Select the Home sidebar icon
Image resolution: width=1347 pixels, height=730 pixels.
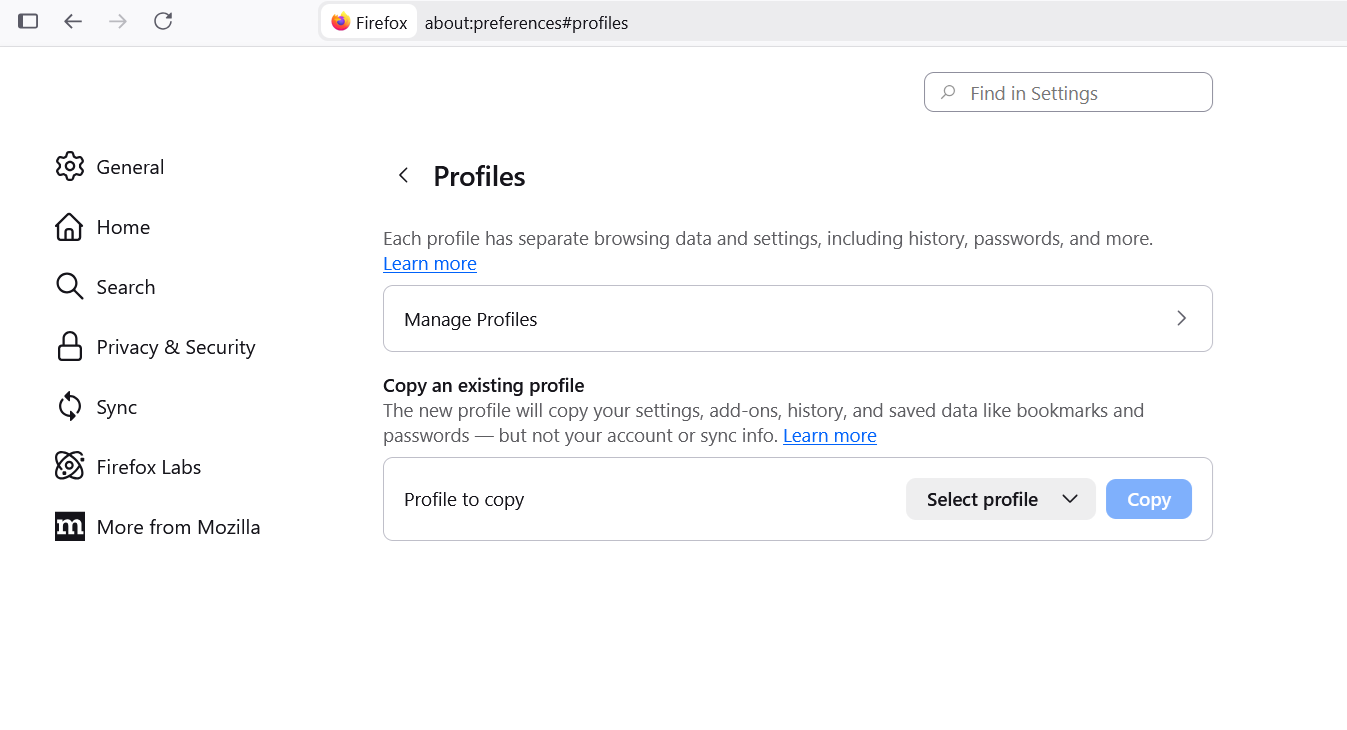(x=70, y=226)
